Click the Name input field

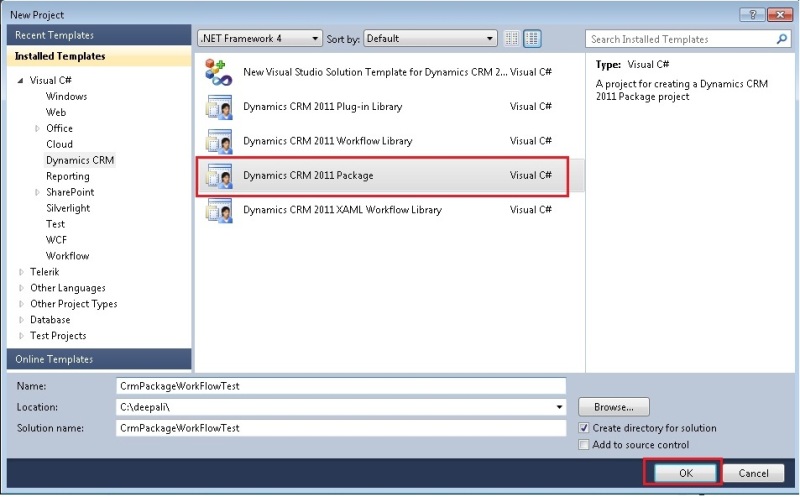tap(341, 386)
